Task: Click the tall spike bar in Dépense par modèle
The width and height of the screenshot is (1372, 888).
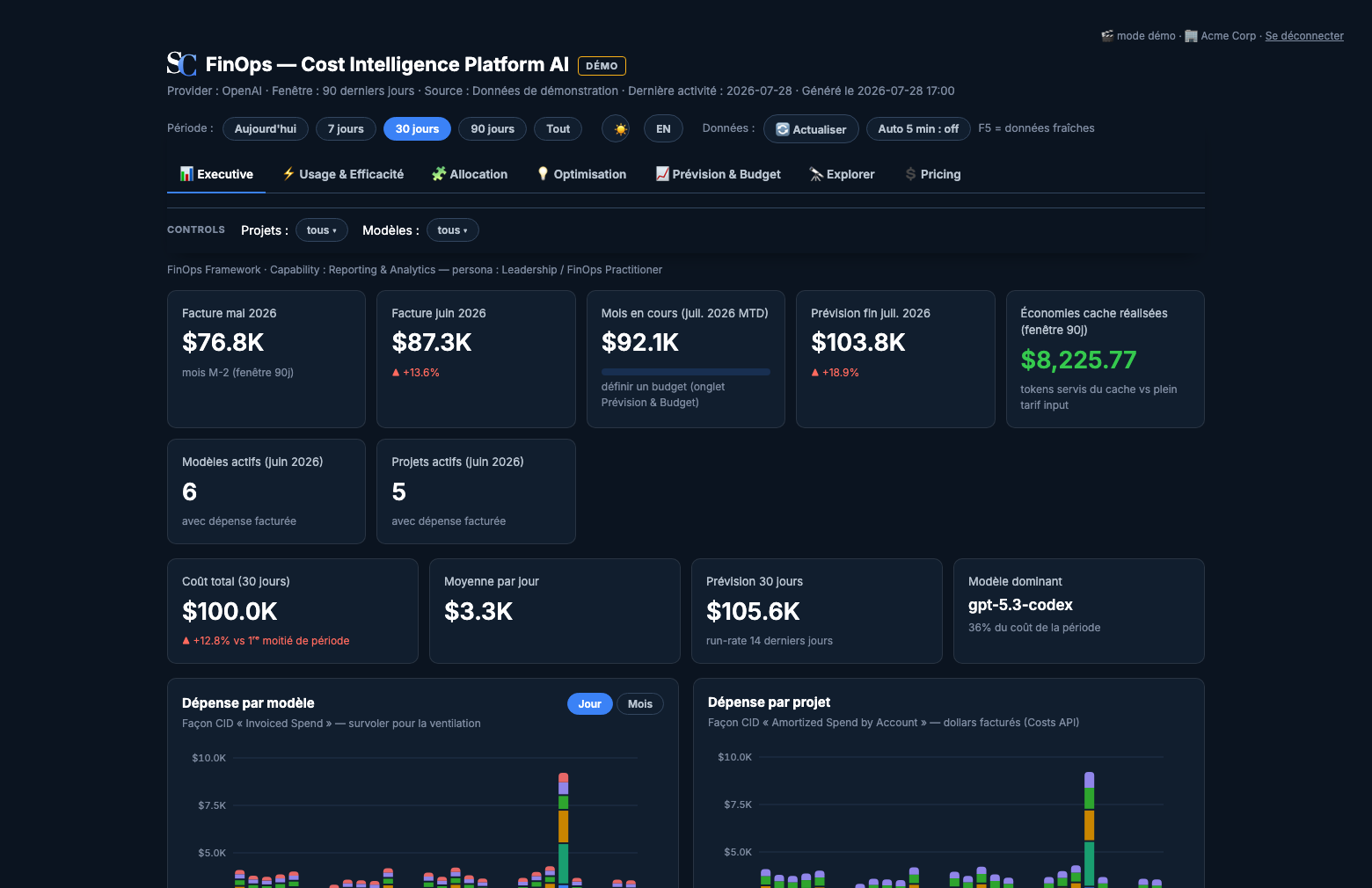Action: [x=564, y=829]
